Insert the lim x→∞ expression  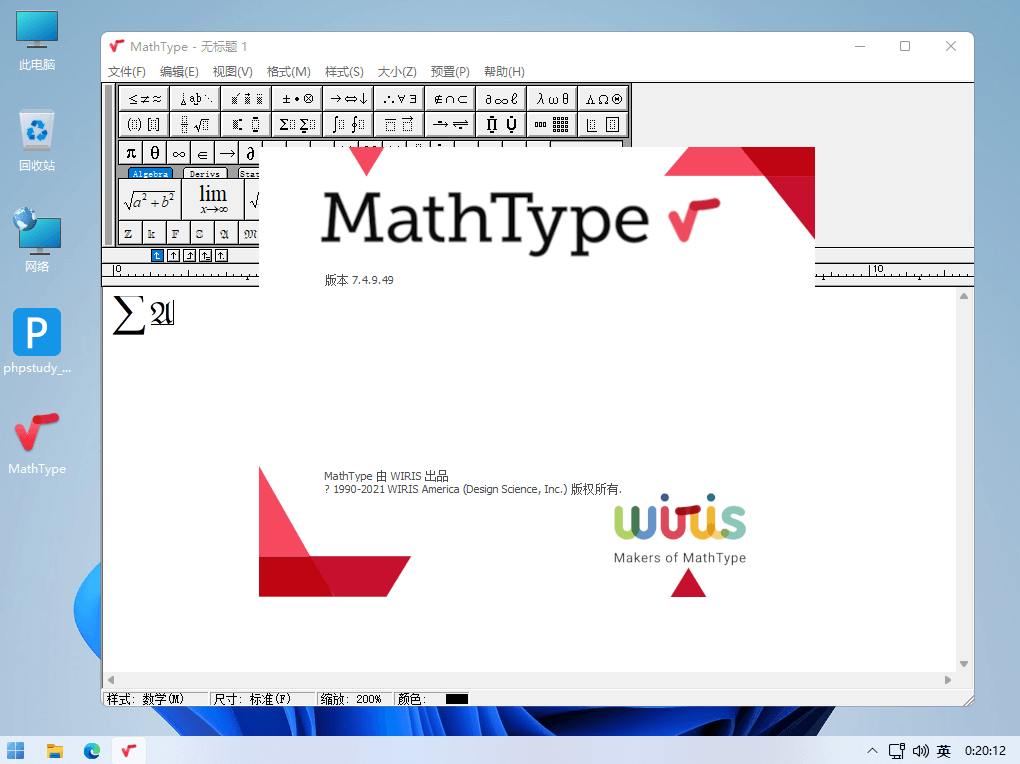[213, 200]
